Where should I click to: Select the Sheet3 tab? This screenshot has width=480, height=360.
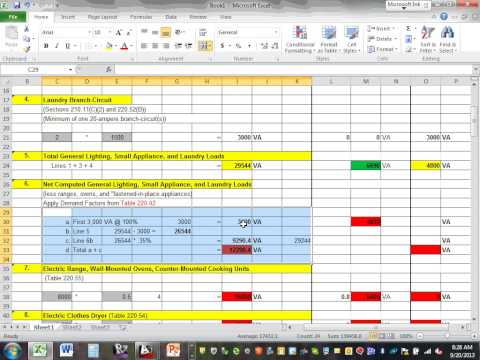pyautogui.click(x=100, y=328)
